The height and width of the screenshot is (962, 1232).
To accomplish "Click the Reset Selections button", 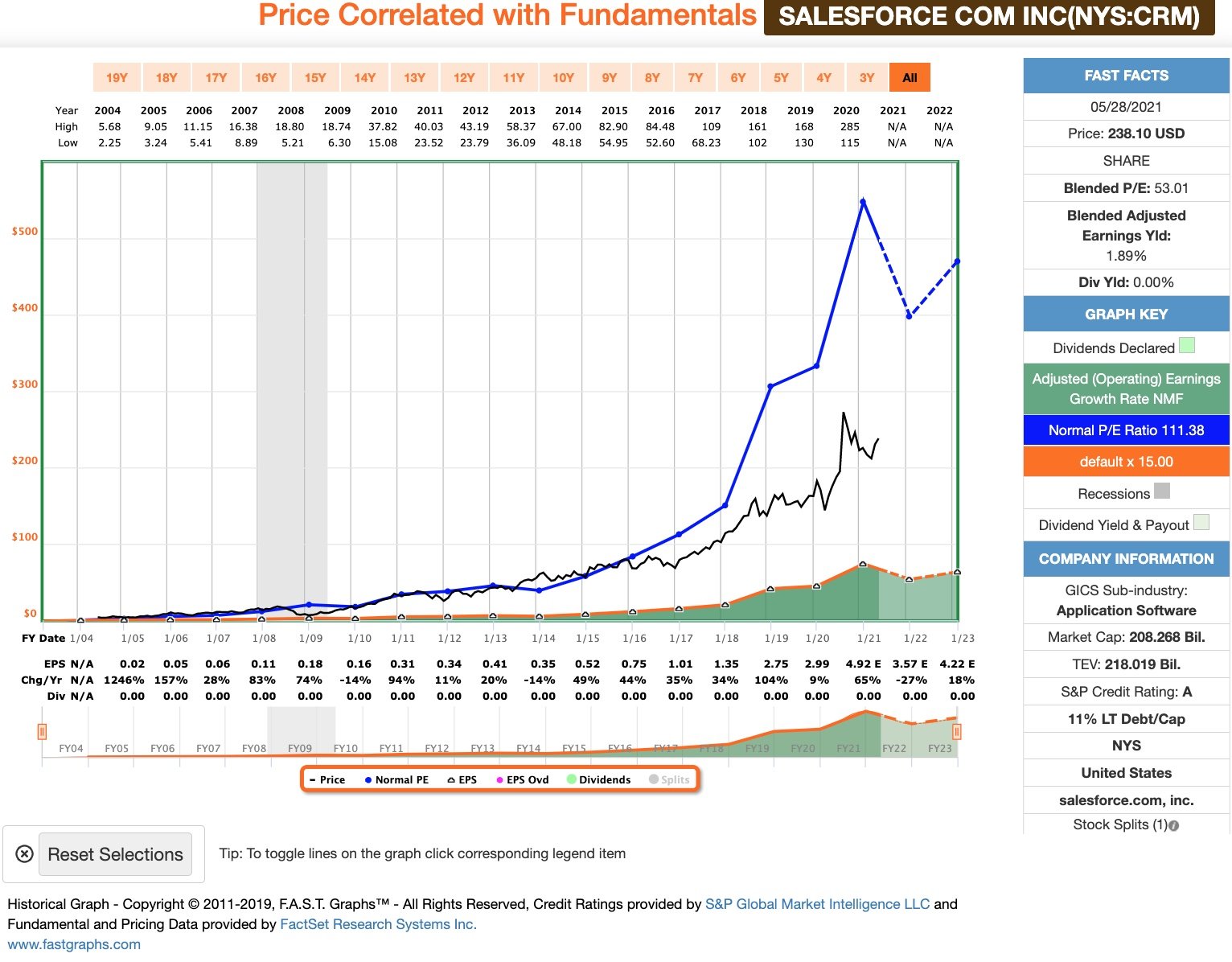I will click(x=115, y=854).
